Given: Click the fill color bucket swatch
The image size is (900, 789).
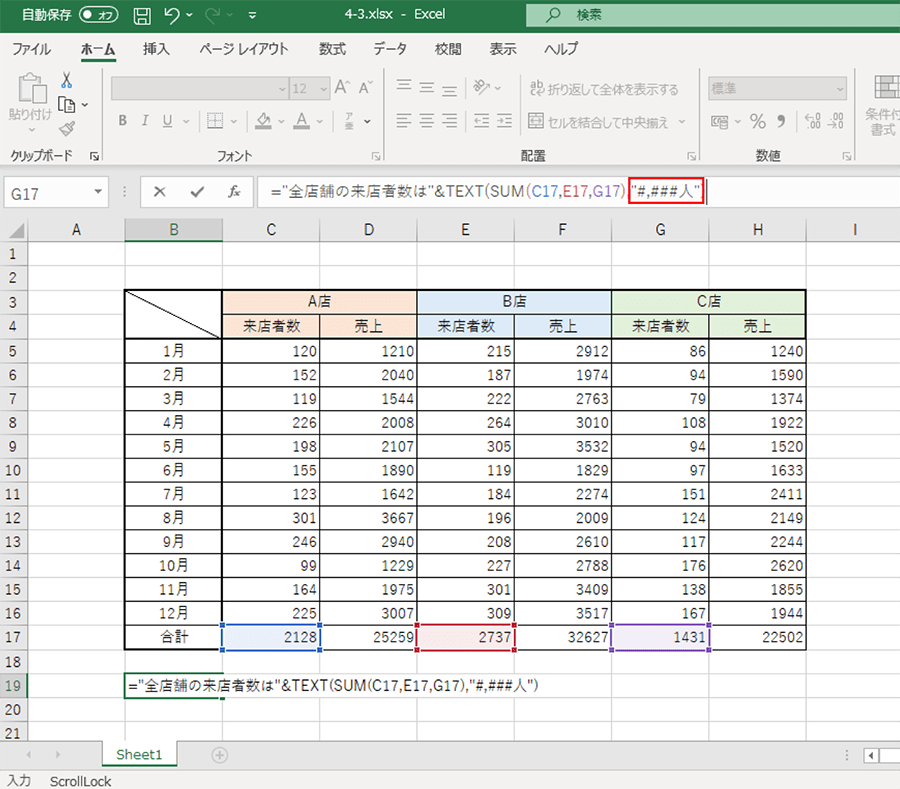Looking at the screenshot, I should [x=263, y=121].
